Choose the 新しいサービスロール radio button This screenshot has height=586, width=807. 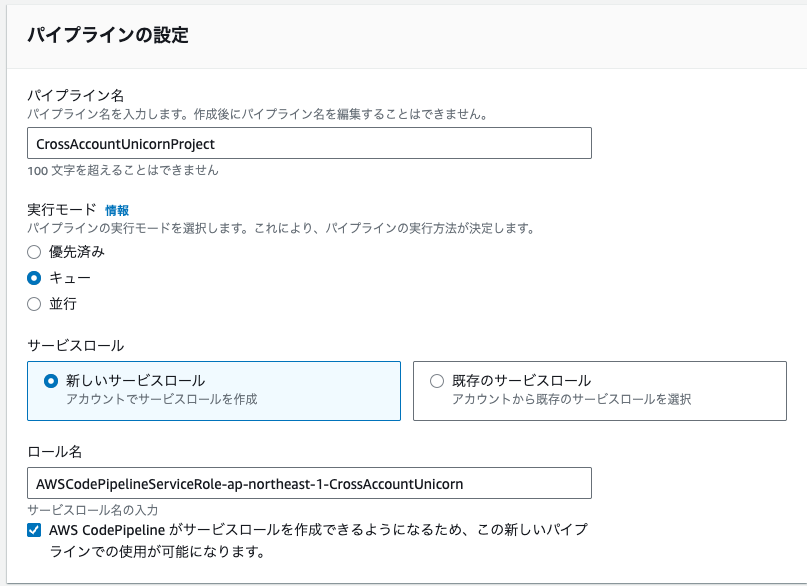pyautogui.click(x=51, y=381)
